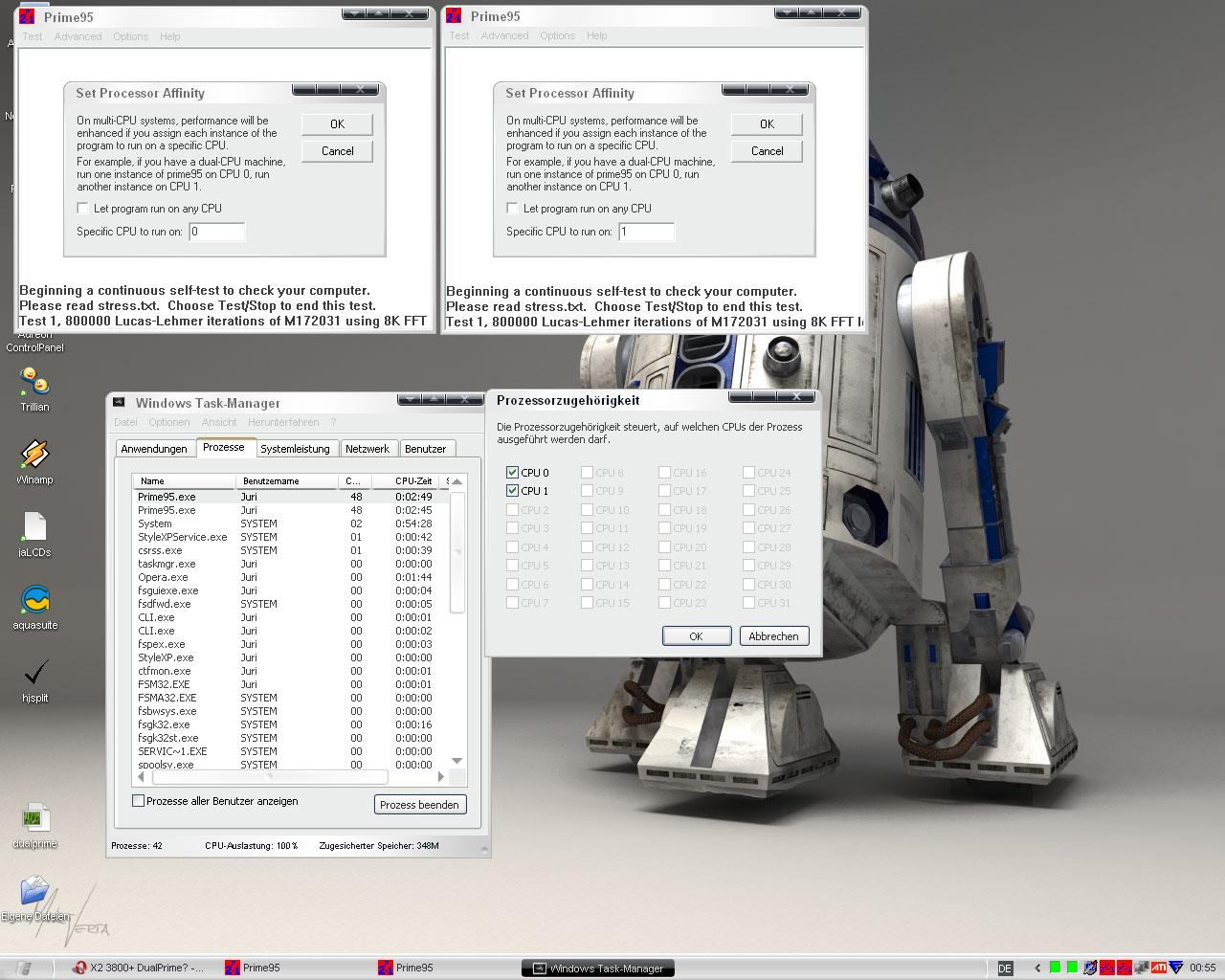Check 'Let program run on any CPU' in left Prime95
This screenshot has width=1225, height=980.
pos(83,208)
